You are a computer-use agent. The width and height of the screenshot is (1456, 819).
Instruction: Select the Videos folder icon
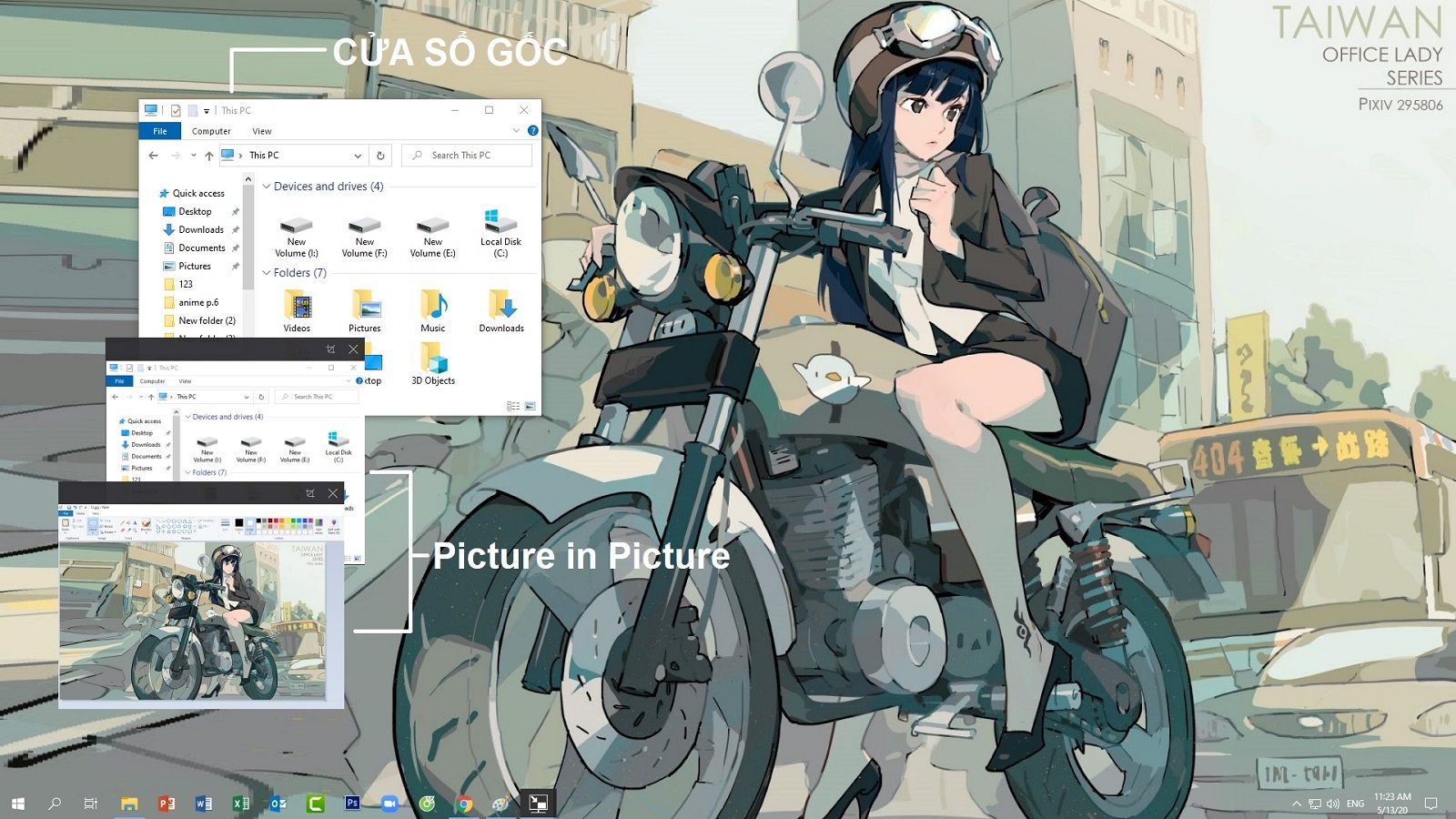coord(297,311)
